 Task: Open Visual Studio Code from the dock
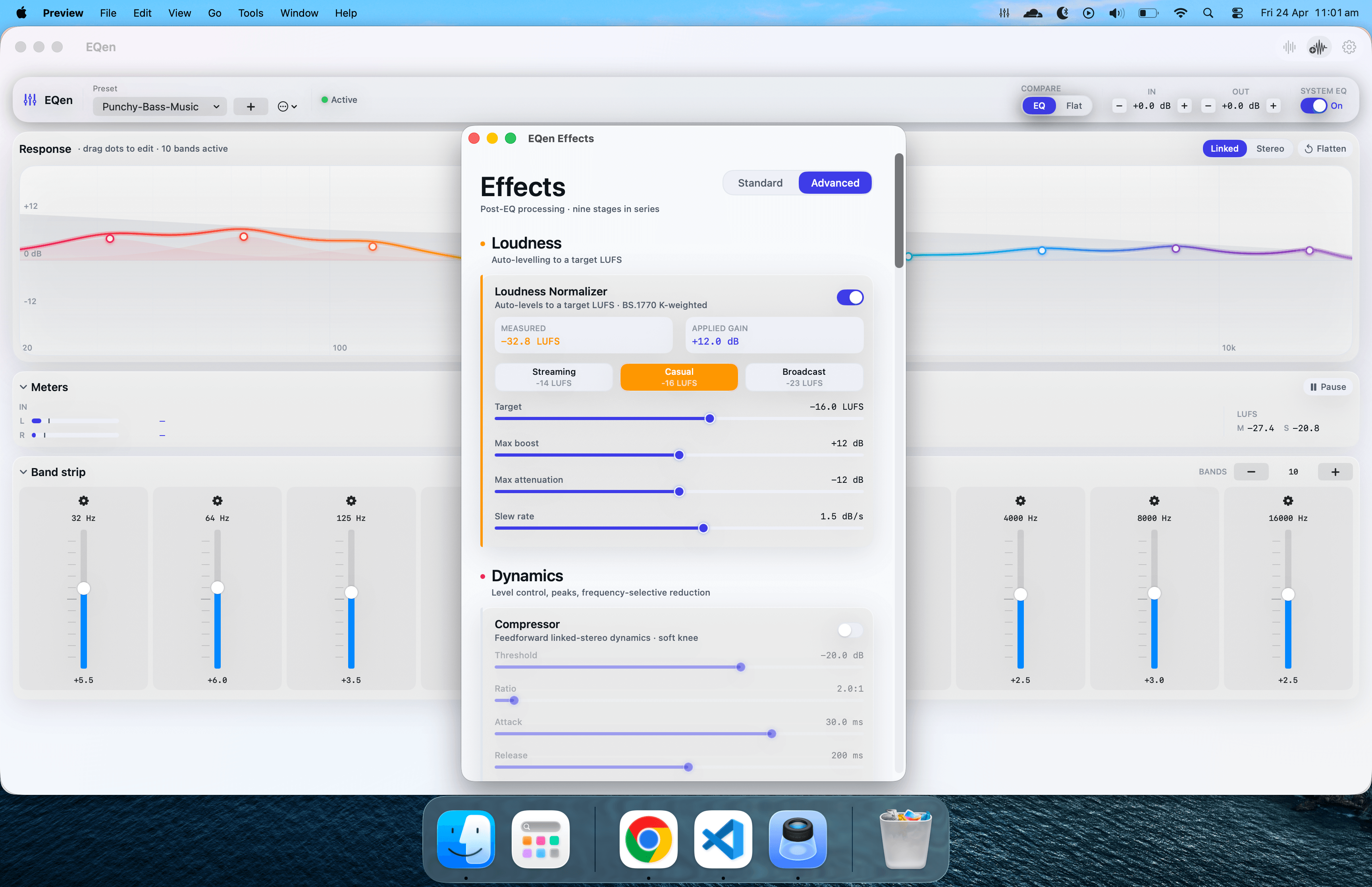[x=723, y=839]
